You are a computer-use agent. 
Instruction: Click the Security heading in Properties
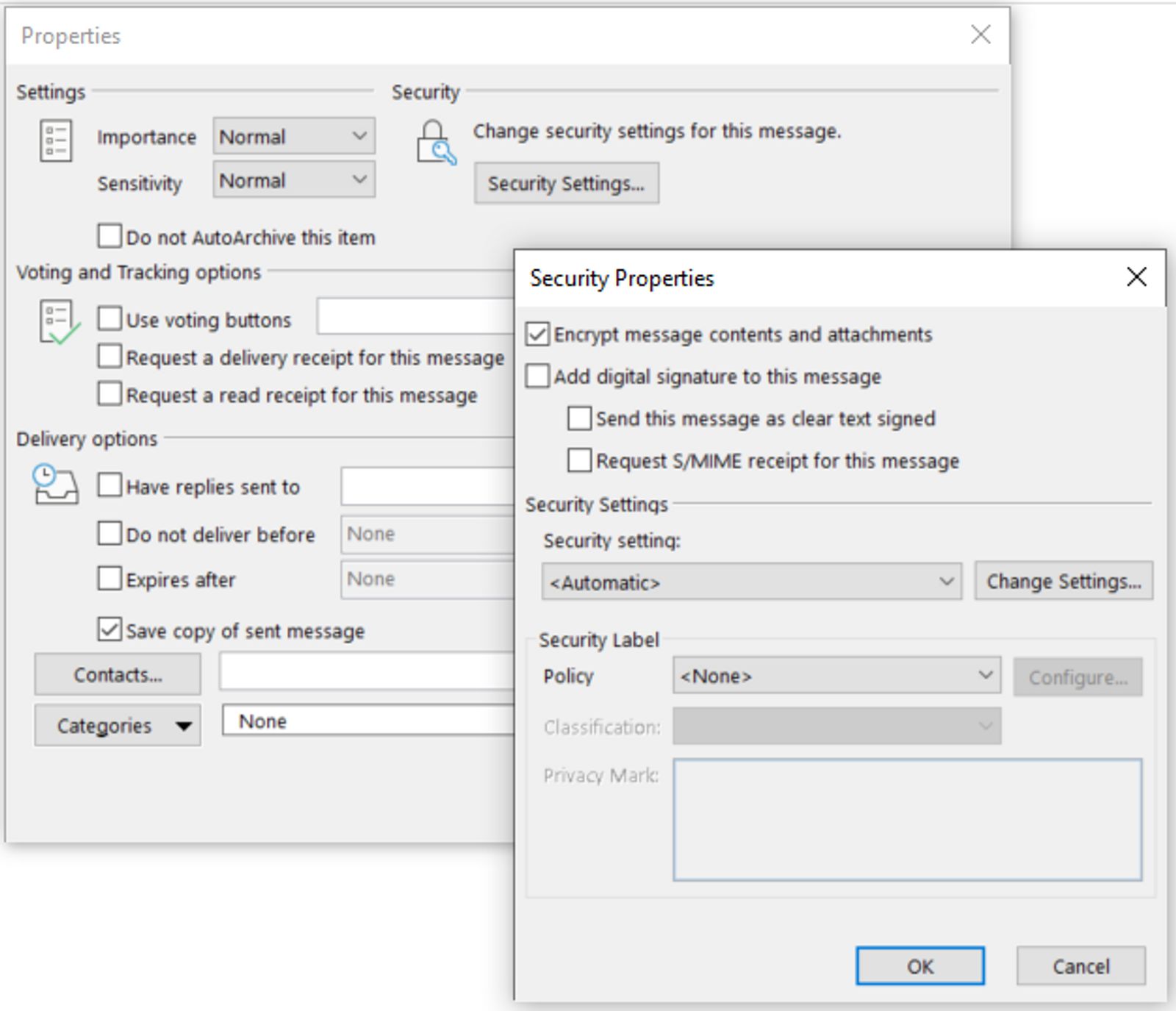[x=426, y=92]
